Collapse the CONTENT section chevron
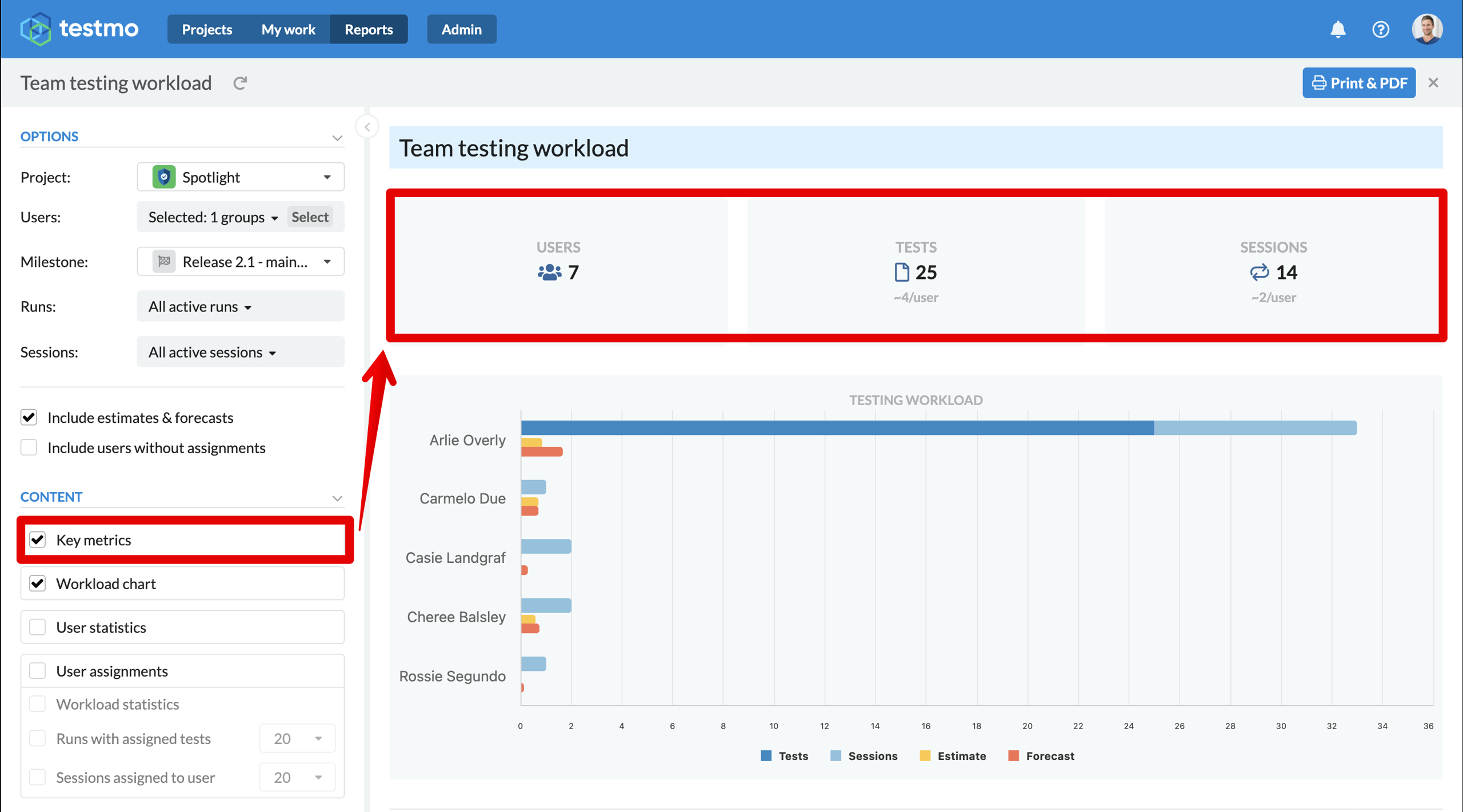The height and width of the screenshot is (812, 1463). tap(337, 498)
